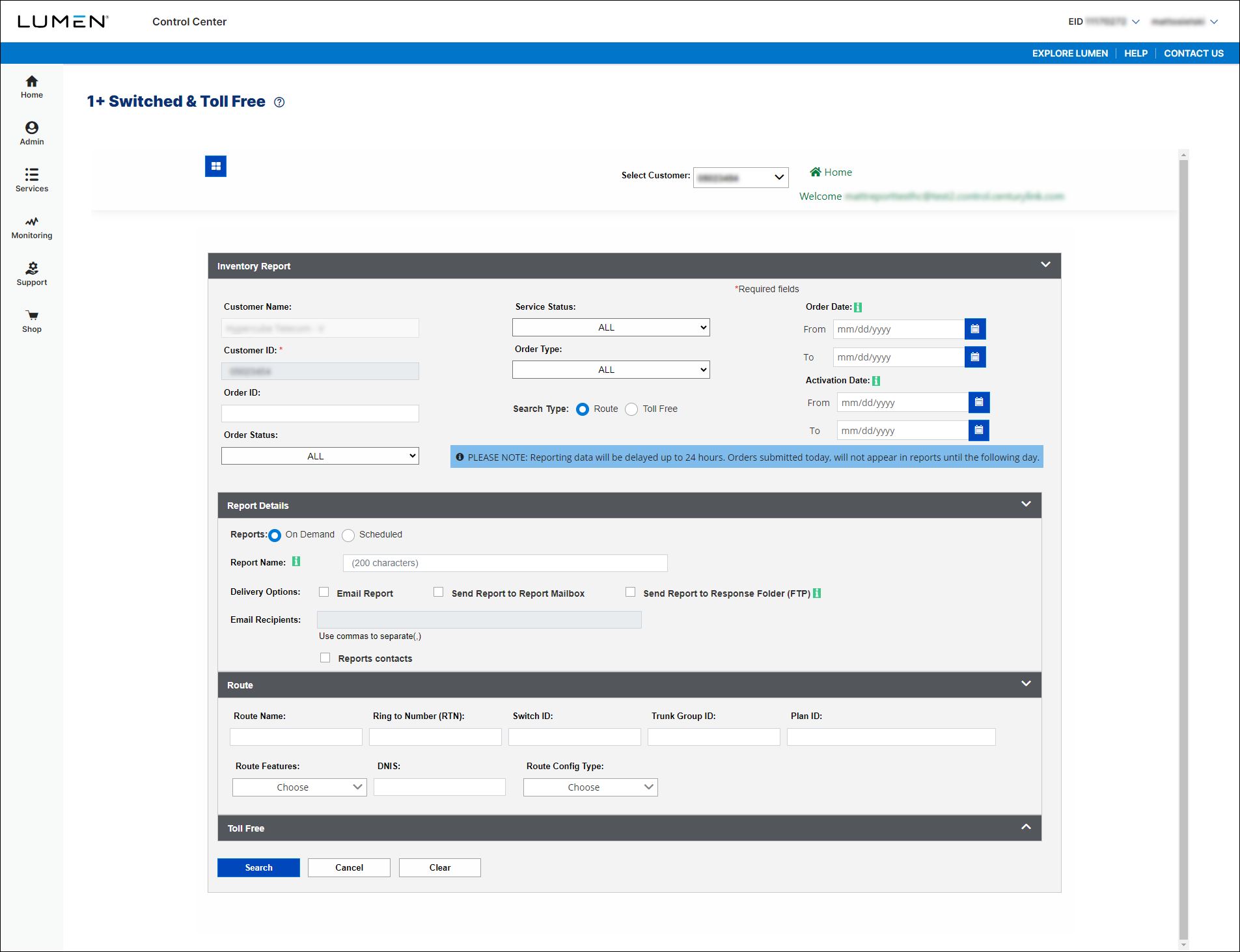Click the Cancel button

coord(349,867)
